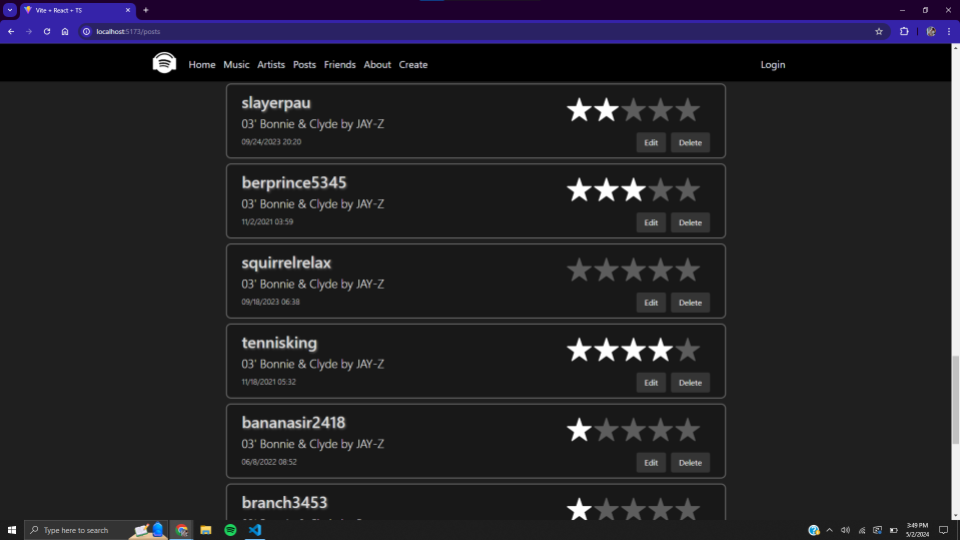Set slayerpau rating to first star
960x540 pixels.
pos(579,110)
